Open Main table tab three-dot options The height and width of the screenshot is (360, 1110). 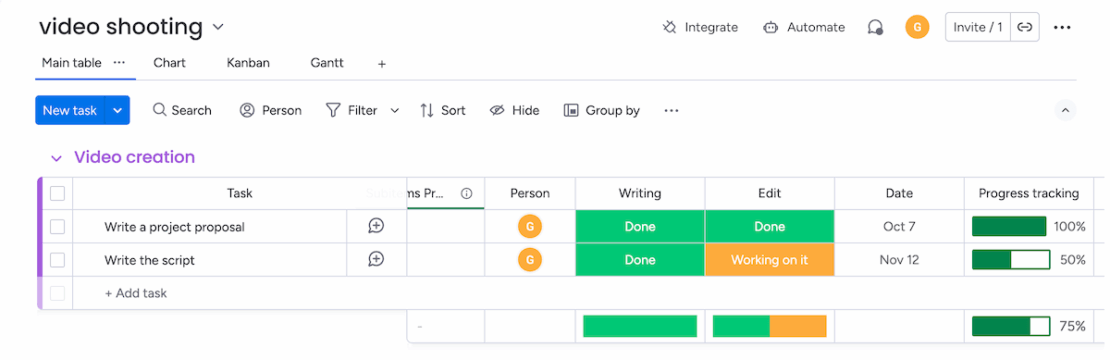(x=119, y=62)
